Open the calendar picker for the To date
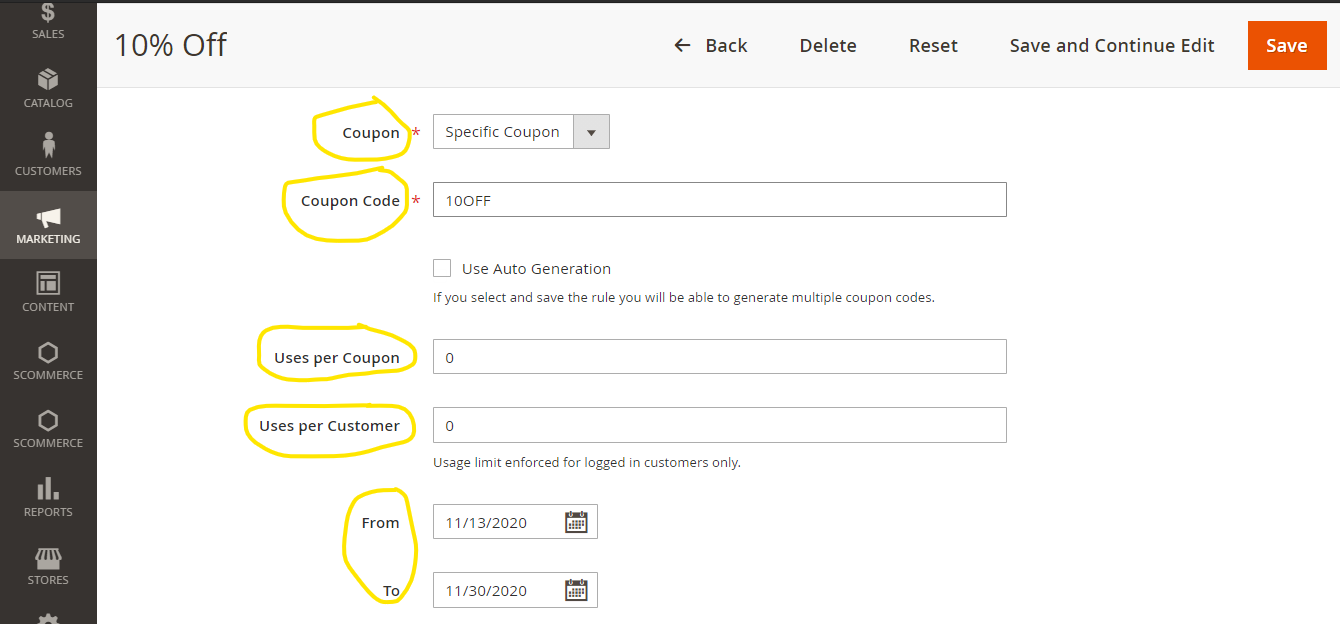The image size is (1340, 624). tap(576, 590)
